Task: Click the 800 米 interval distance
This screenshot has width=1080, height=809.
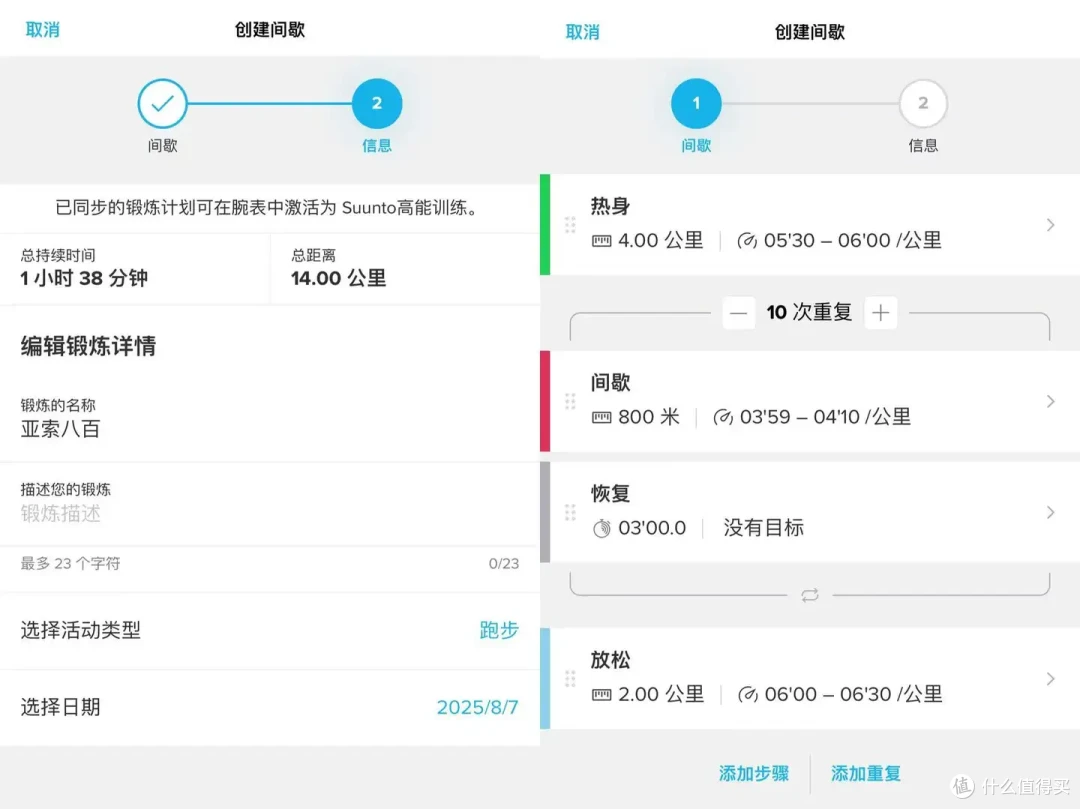Action: click(x=649, y=417)
